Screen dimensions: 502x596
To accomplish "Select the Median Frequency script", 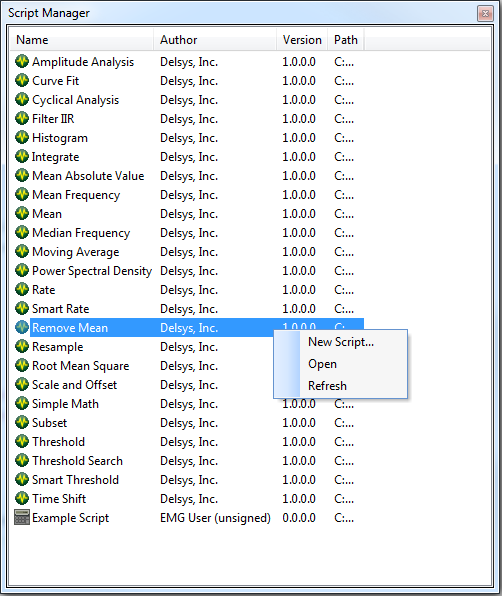I will pos(187,233).
